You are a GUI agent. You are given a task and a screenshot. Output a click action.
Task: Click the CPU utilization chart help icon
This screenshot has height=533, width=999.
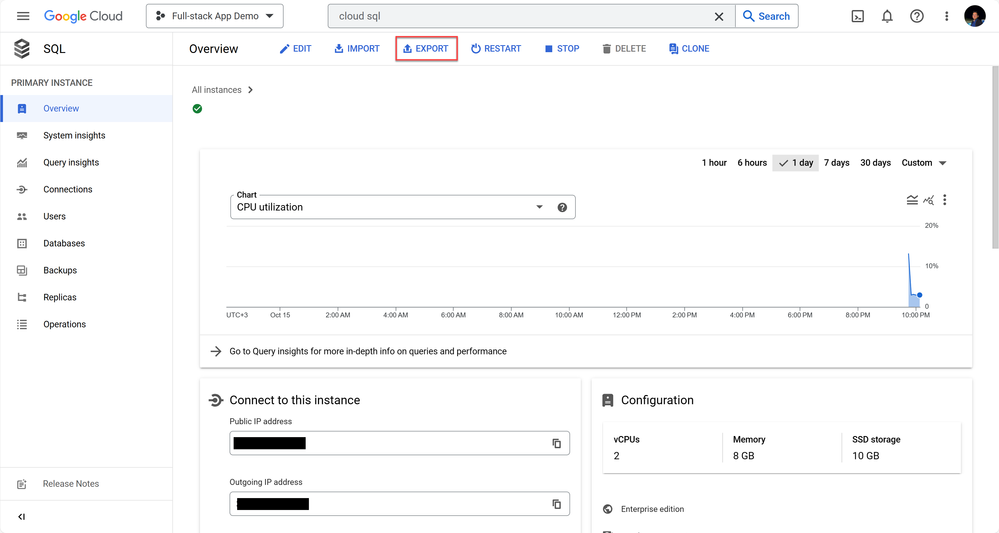[x=562, y=207]
